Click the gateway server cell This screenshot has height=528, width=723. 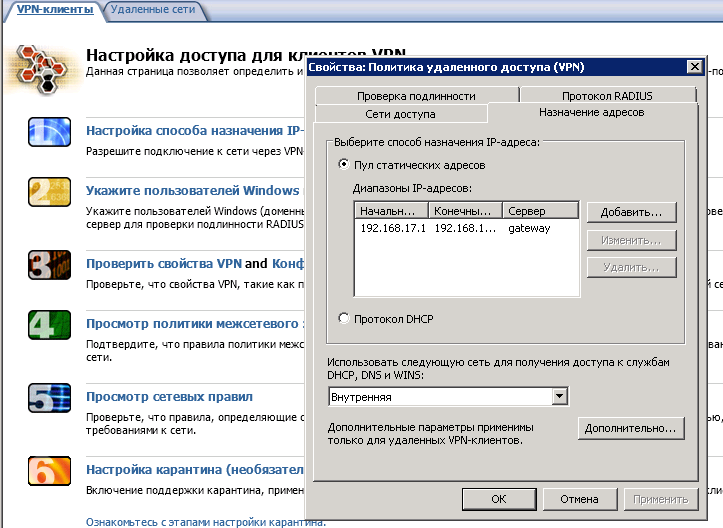pos(529,228)
